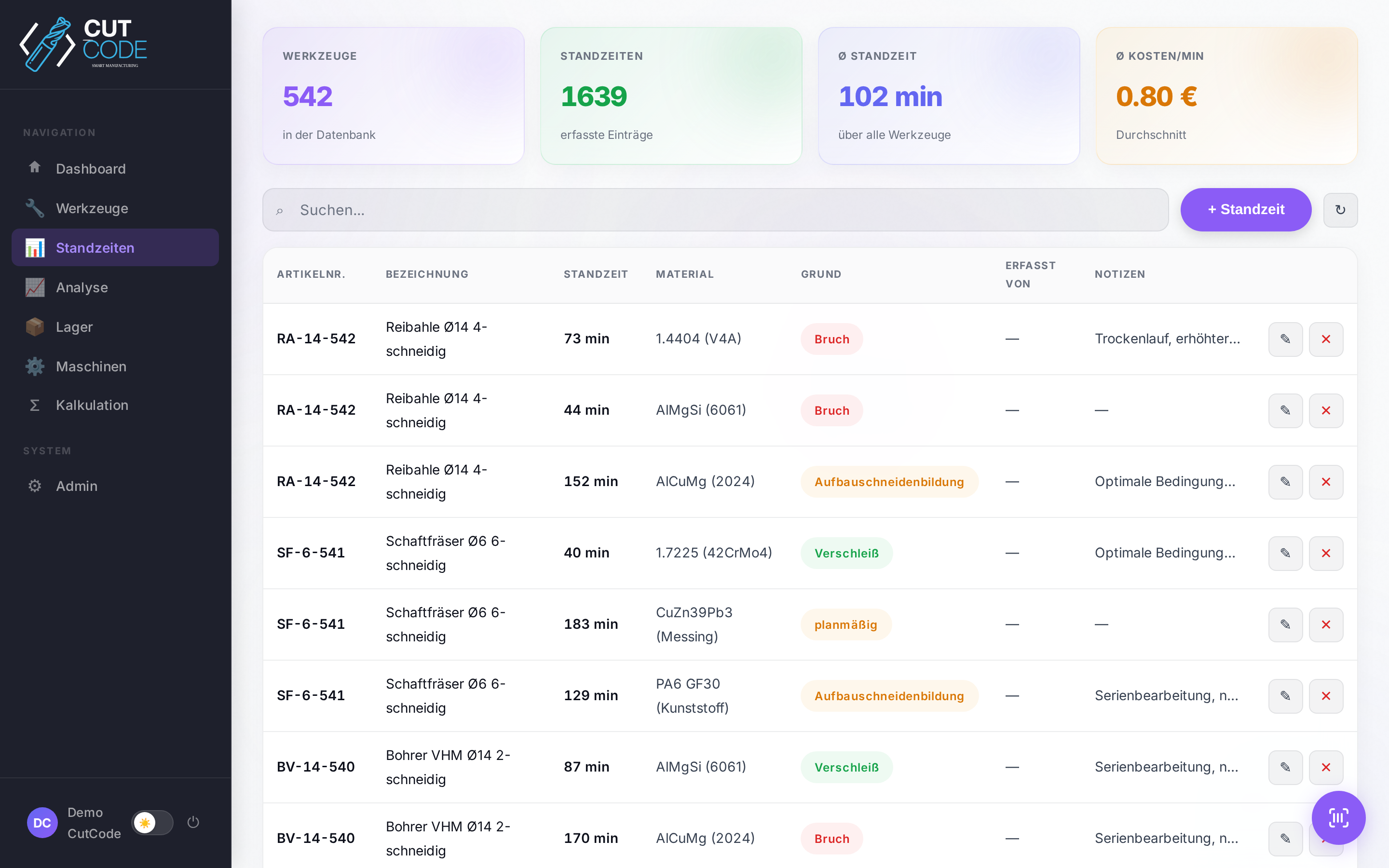Edit the SF-6-541 129 min entry

coord(1285,695)
